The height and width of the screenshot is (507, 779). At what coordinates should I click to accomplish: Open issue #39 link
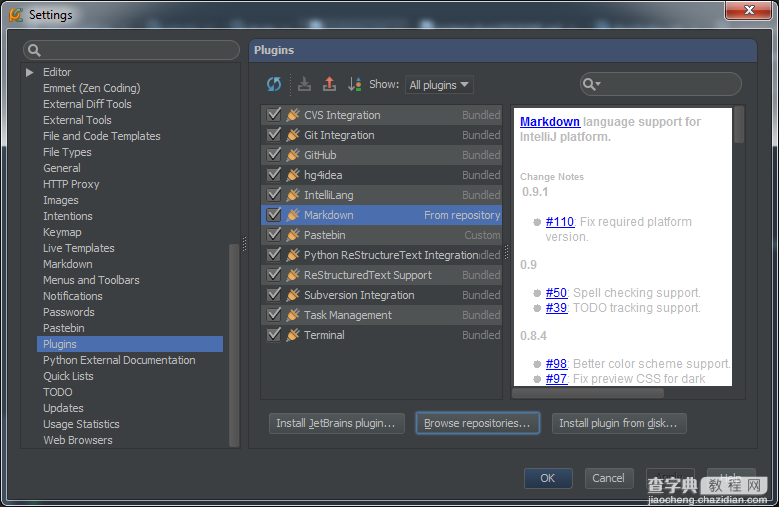coord(556,308)
